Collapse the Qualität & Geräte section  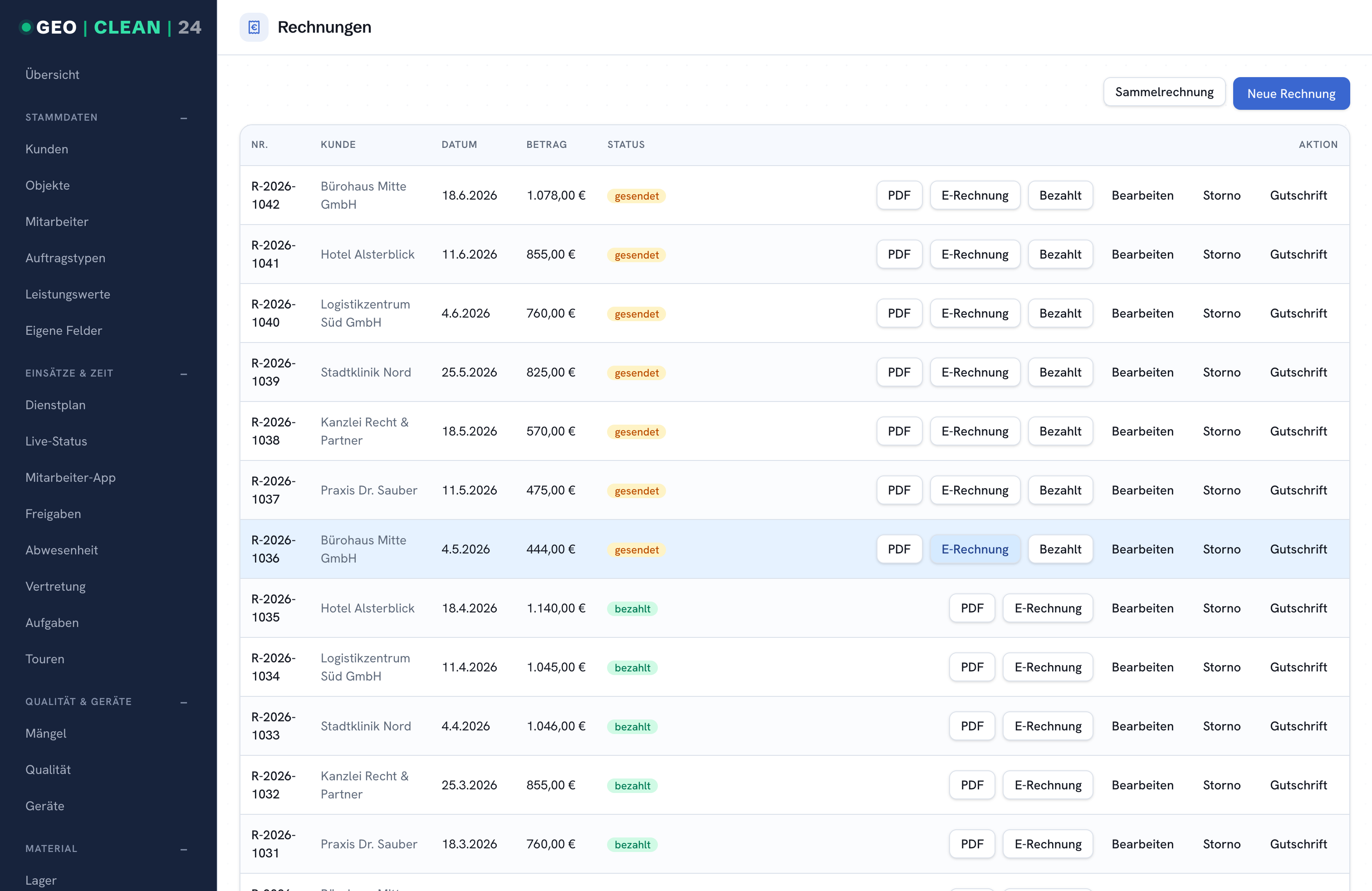point(183,702)
